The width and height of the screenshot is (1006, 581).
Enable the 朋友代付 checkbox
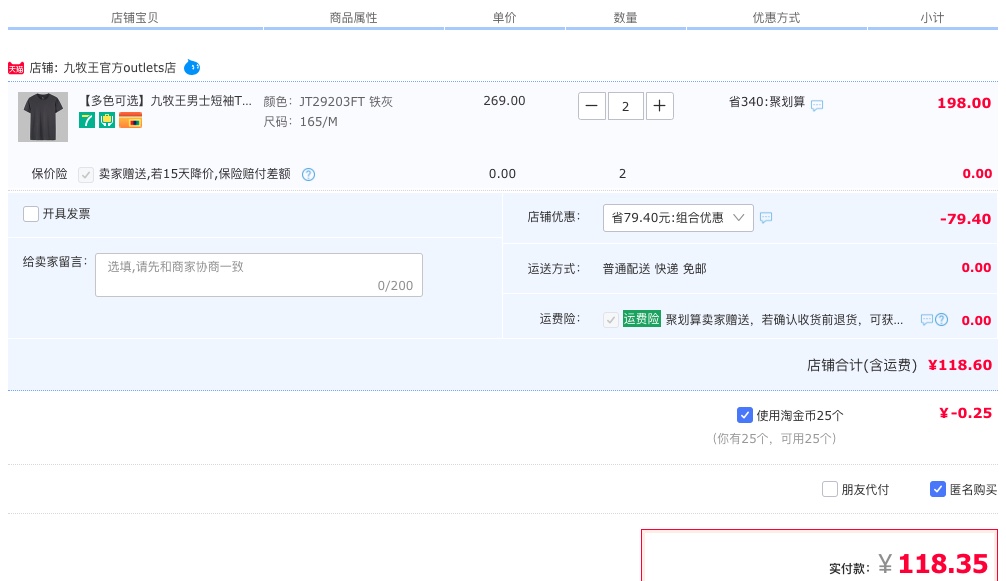830,489
